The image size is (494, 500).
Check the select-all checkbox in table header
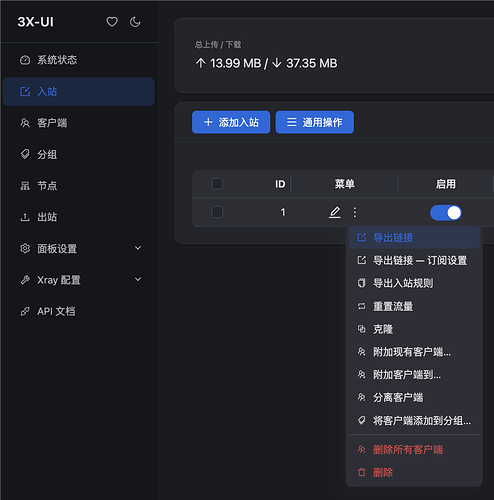click(217, 184)
